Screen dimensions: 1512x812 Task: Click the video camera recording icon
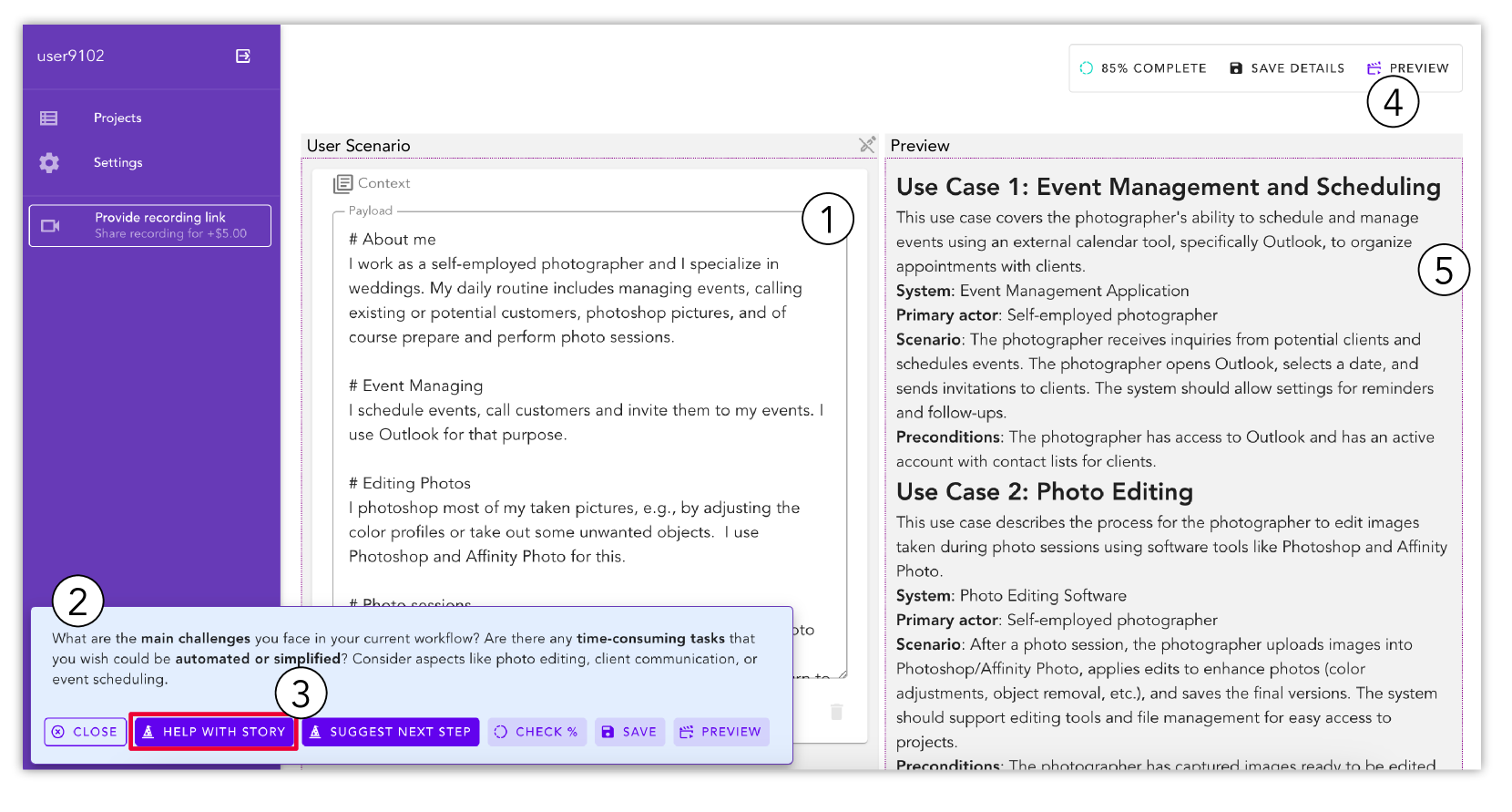51,226
